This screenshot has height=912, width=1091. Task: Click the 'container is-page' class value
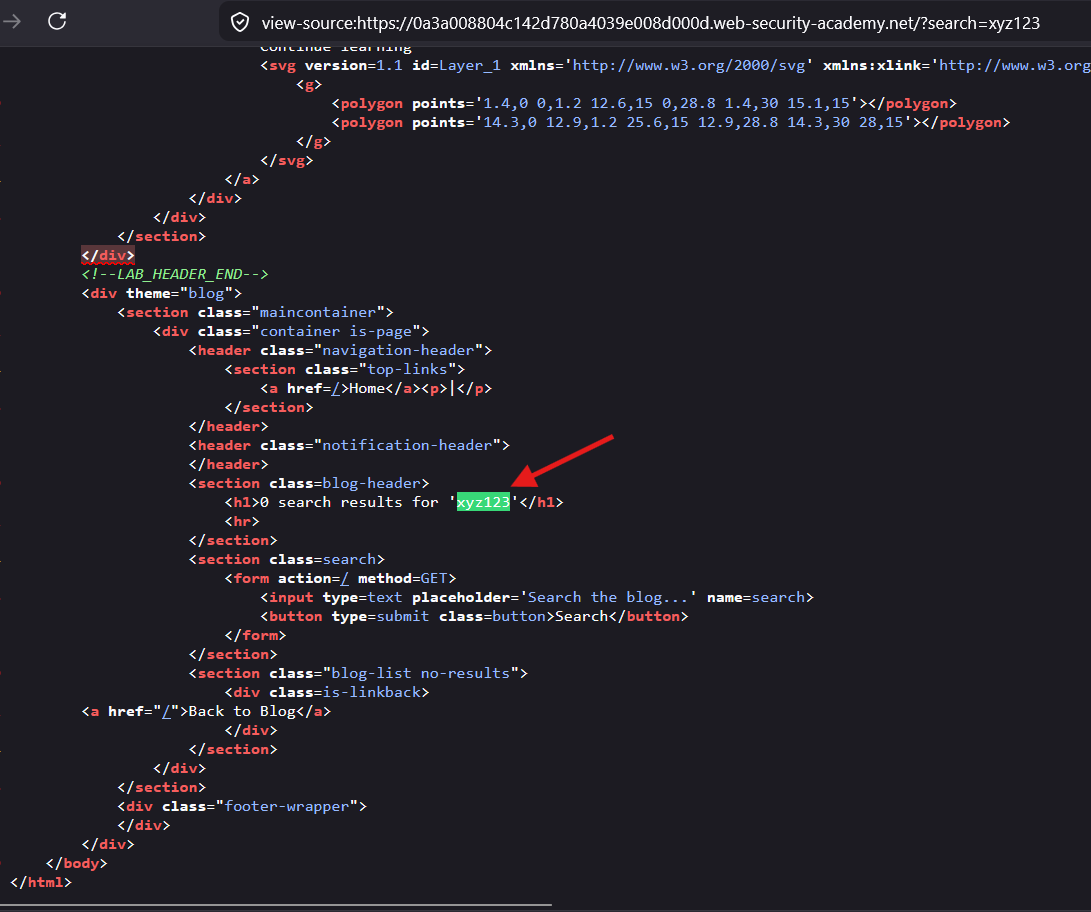click(x=335, y=332)
